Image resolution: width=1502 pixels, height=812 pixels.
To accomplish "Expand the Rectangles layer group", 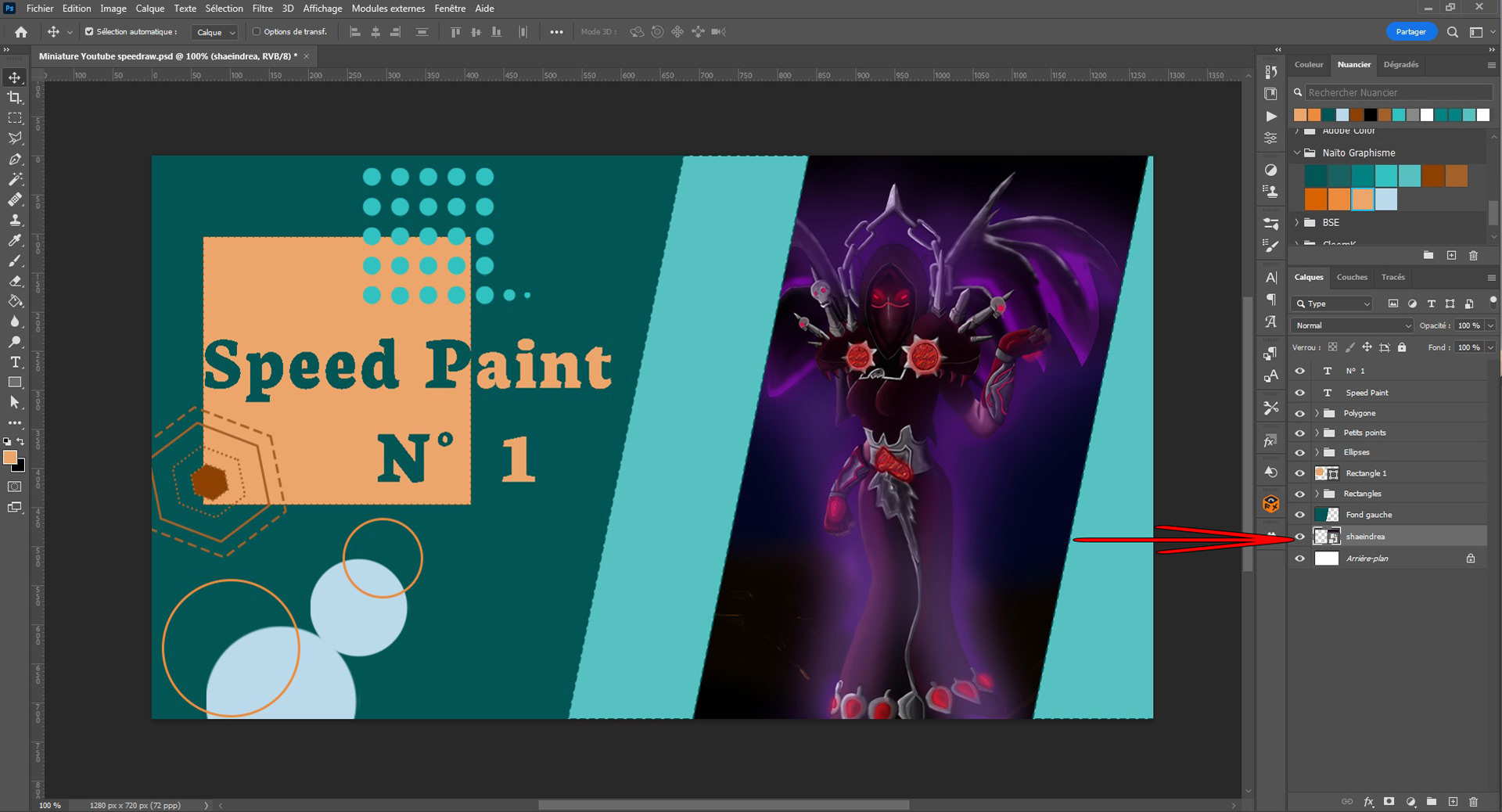I will click(x=1317, y=494).
